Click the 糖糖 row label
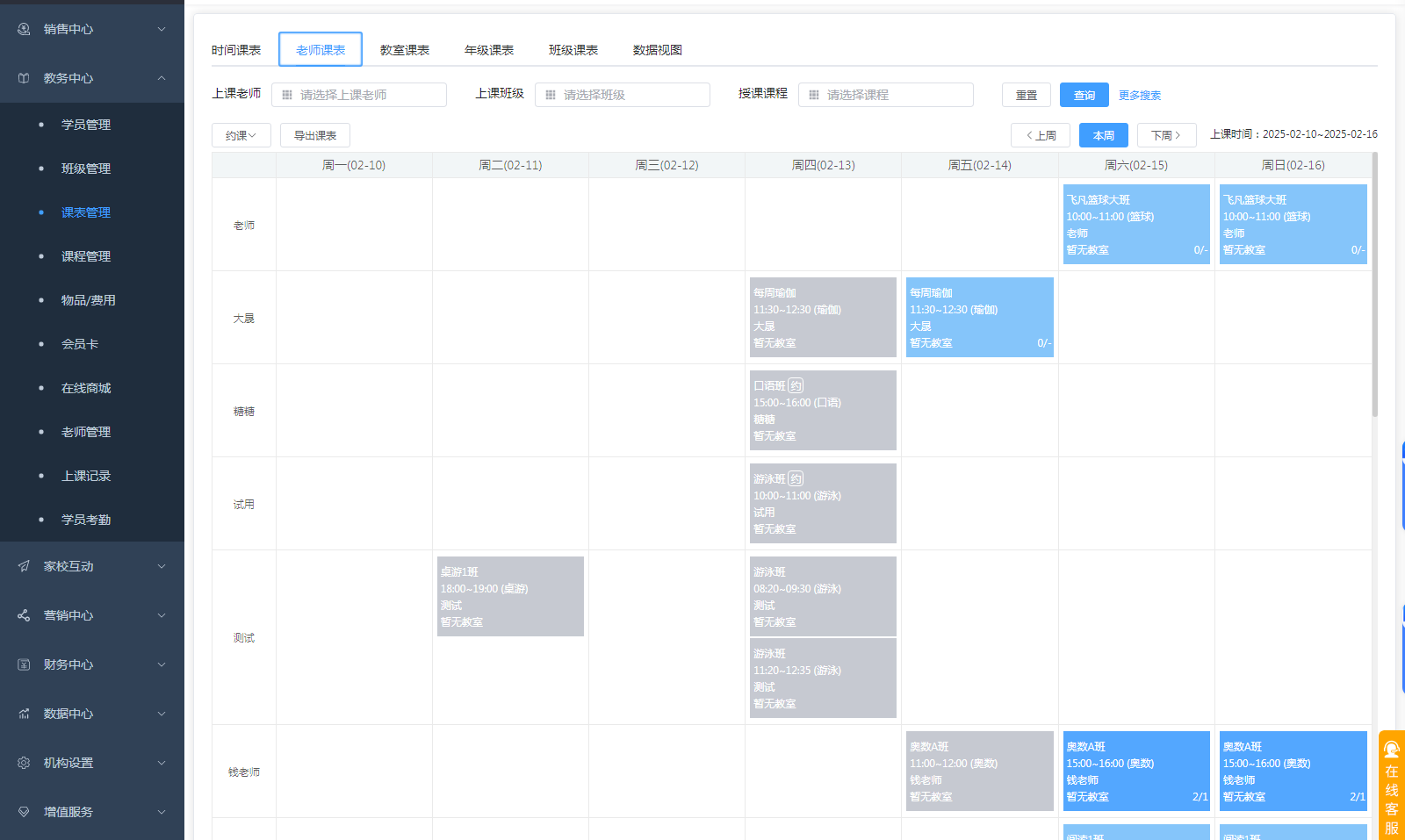 244,411
